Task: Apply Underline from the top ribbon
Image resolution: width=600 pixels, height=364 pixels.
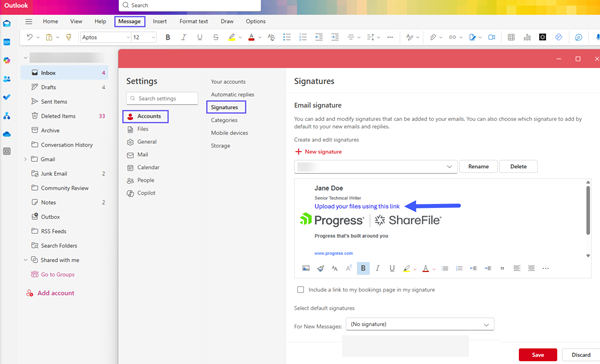Action: pyautogui.click(x=200, y=37)
